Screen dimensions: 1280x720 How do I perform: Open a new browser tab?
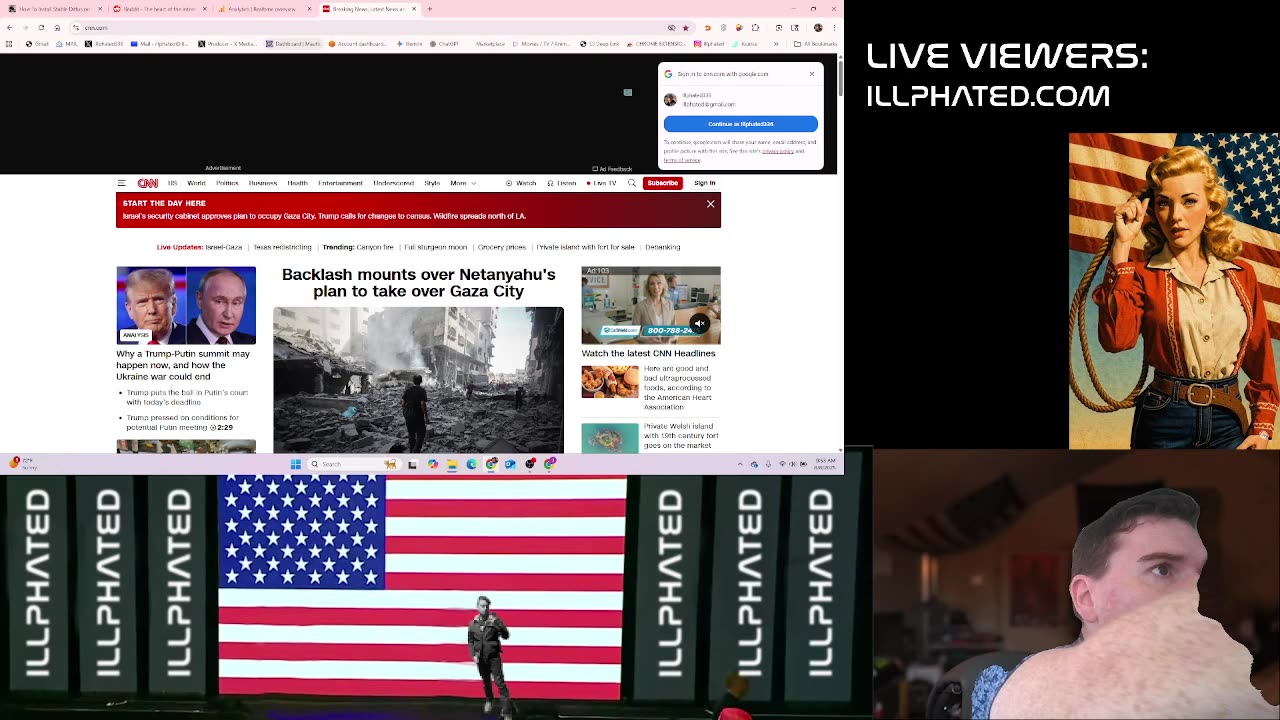pos(430,9)
